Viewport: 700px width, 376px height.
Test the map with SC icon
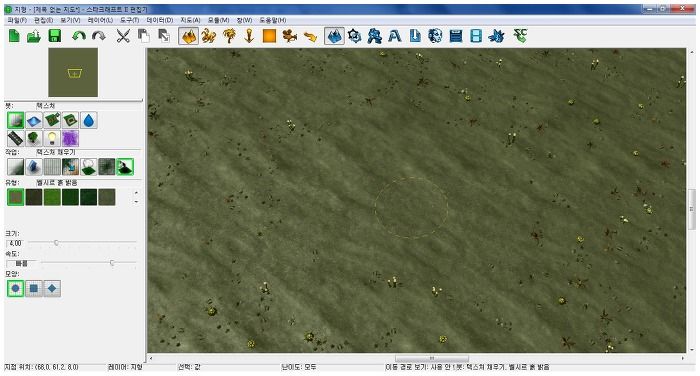(521, 35)
